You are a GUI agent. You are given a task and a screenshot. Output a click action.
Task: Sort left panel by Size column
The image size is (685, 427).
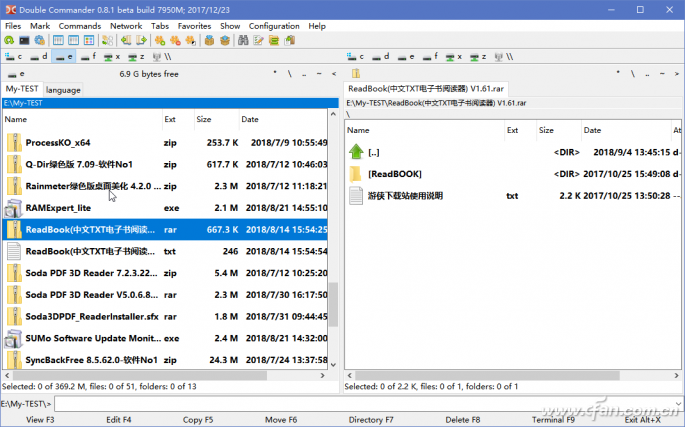(216, 119)
